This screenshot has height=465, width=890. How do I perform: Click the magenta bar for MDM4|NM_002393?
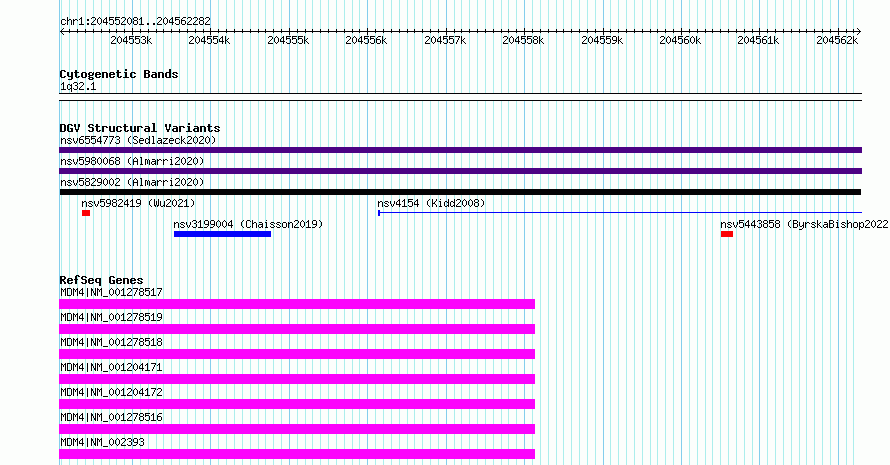click(297, 454)
